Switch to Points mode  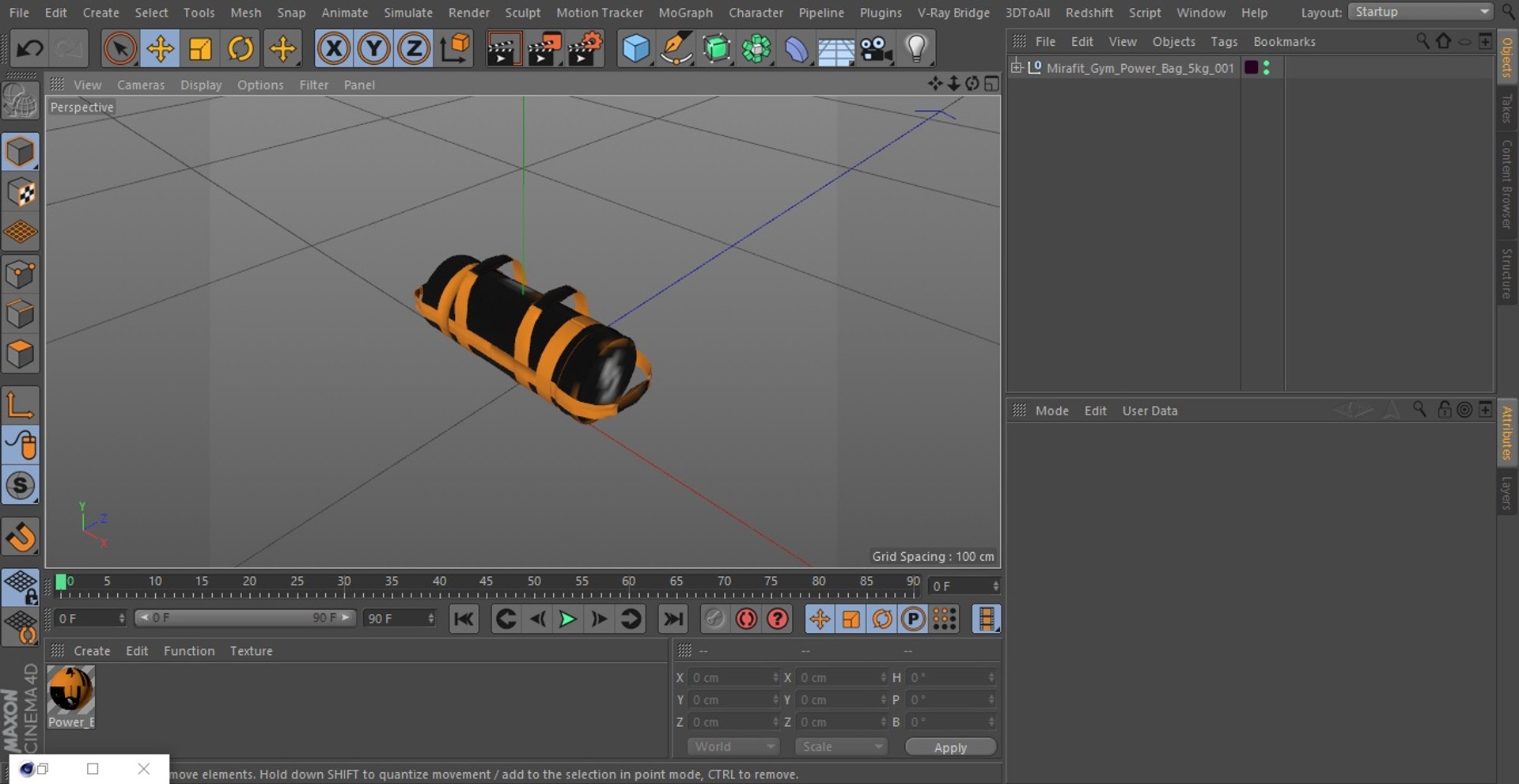(x=20, y=275)
